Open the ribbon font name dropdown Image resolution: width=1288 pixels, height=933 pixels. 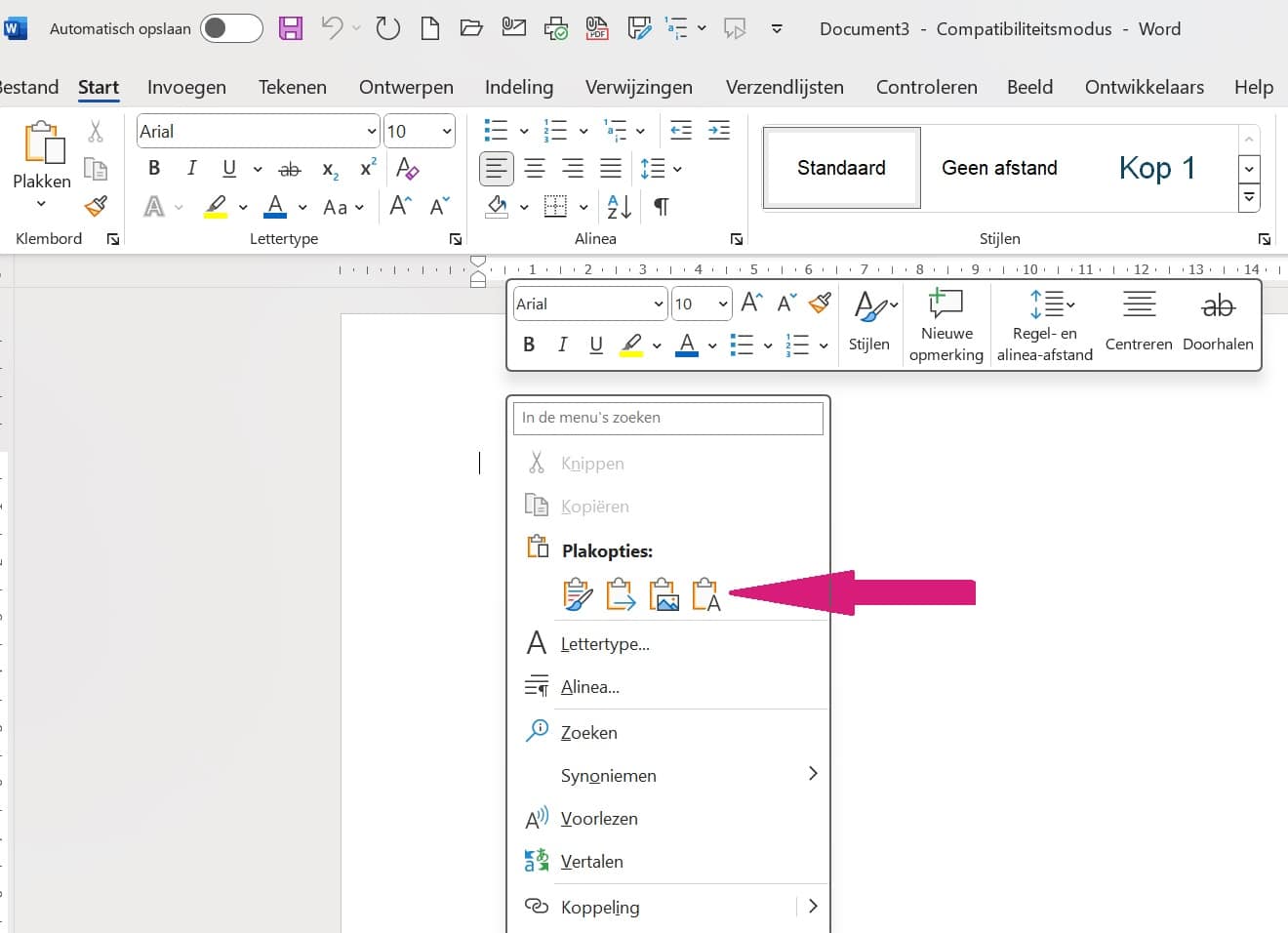pos(371,132)
